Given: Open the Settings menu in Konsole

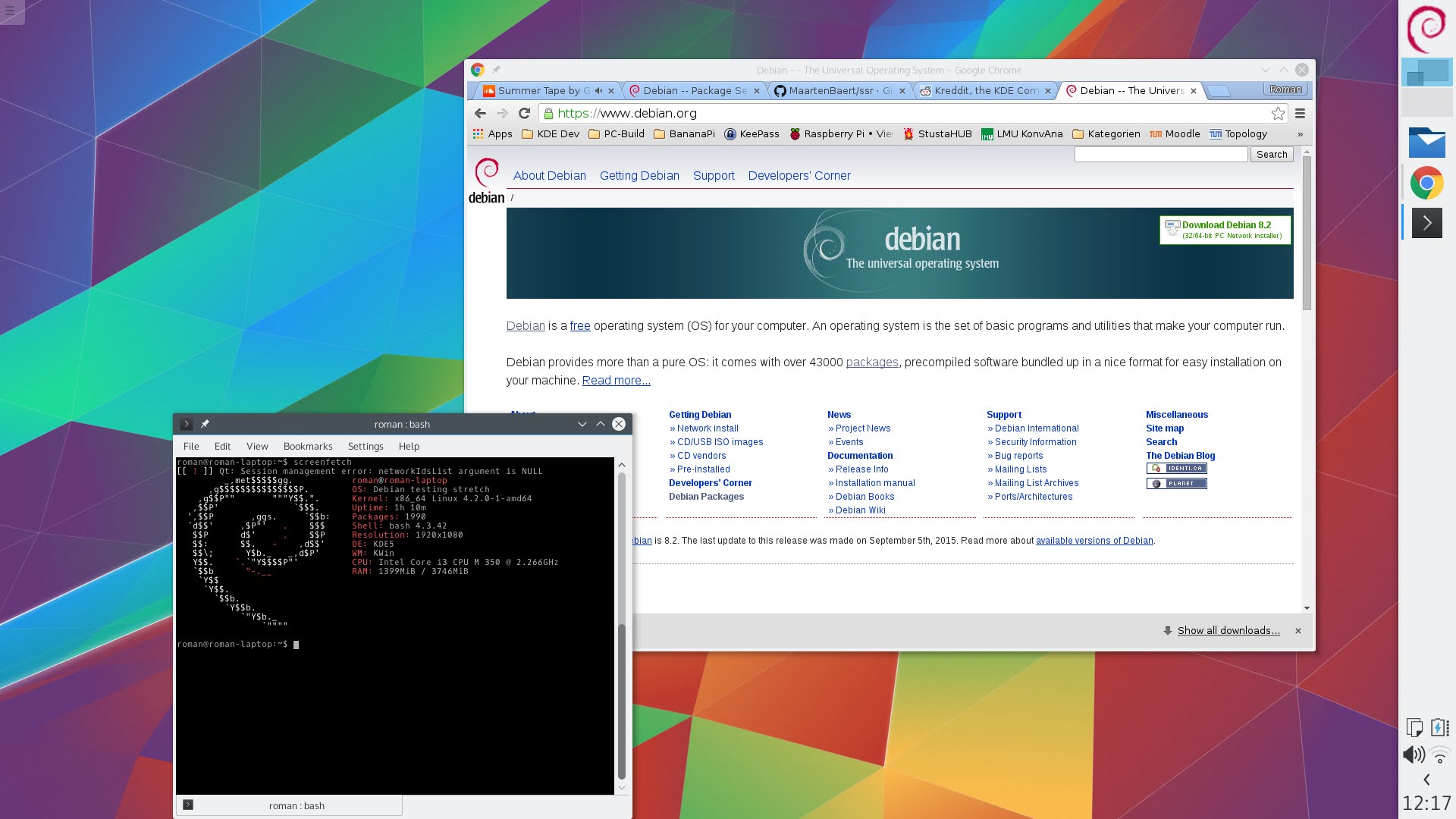Looking at the screenshot, I should [x=366, y=446].
